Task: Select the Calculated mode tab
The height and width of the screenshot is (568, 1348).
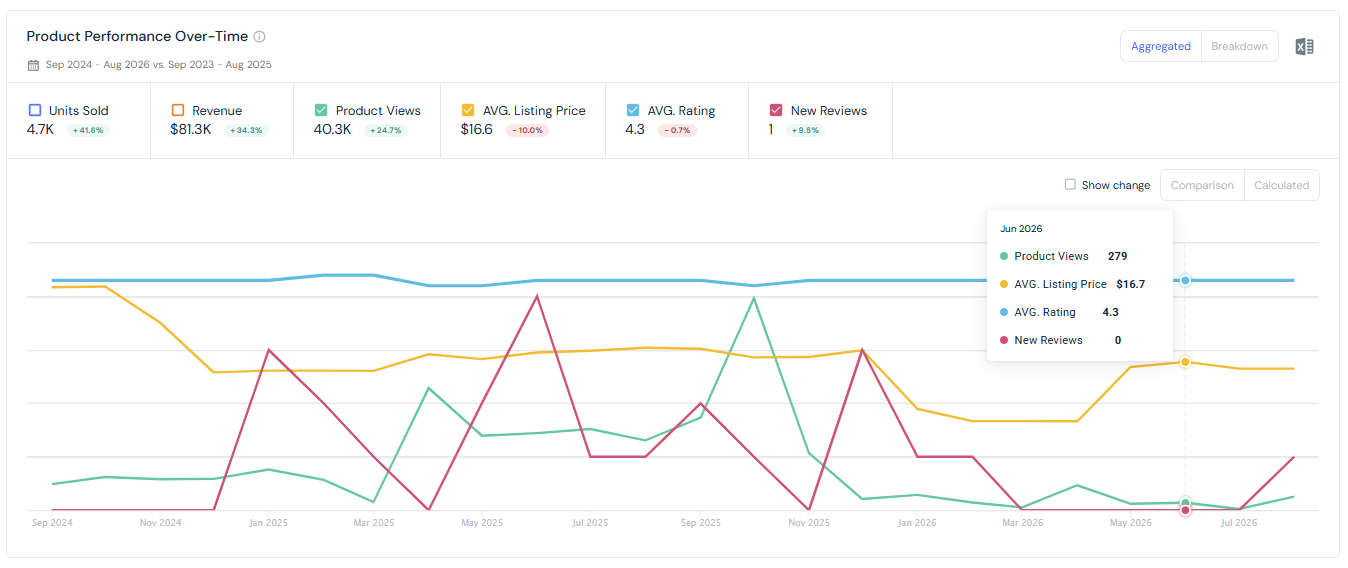Action: click(1281, 185)
